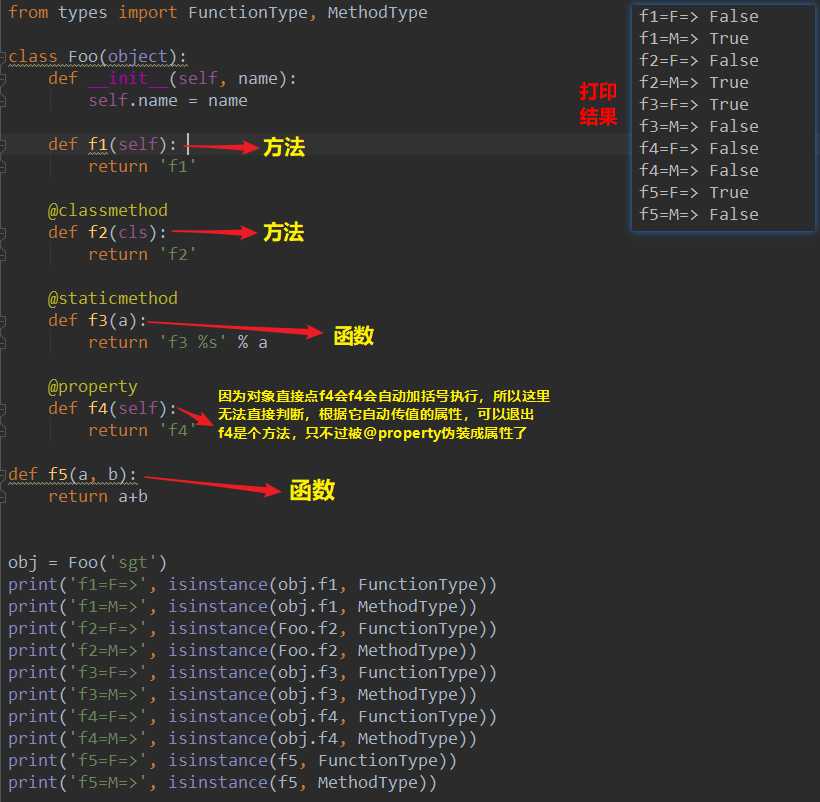The width and height of the screenshot is (820, 802).
Task: Click the "return 'f2'" line
Action: tap(142, 254)
